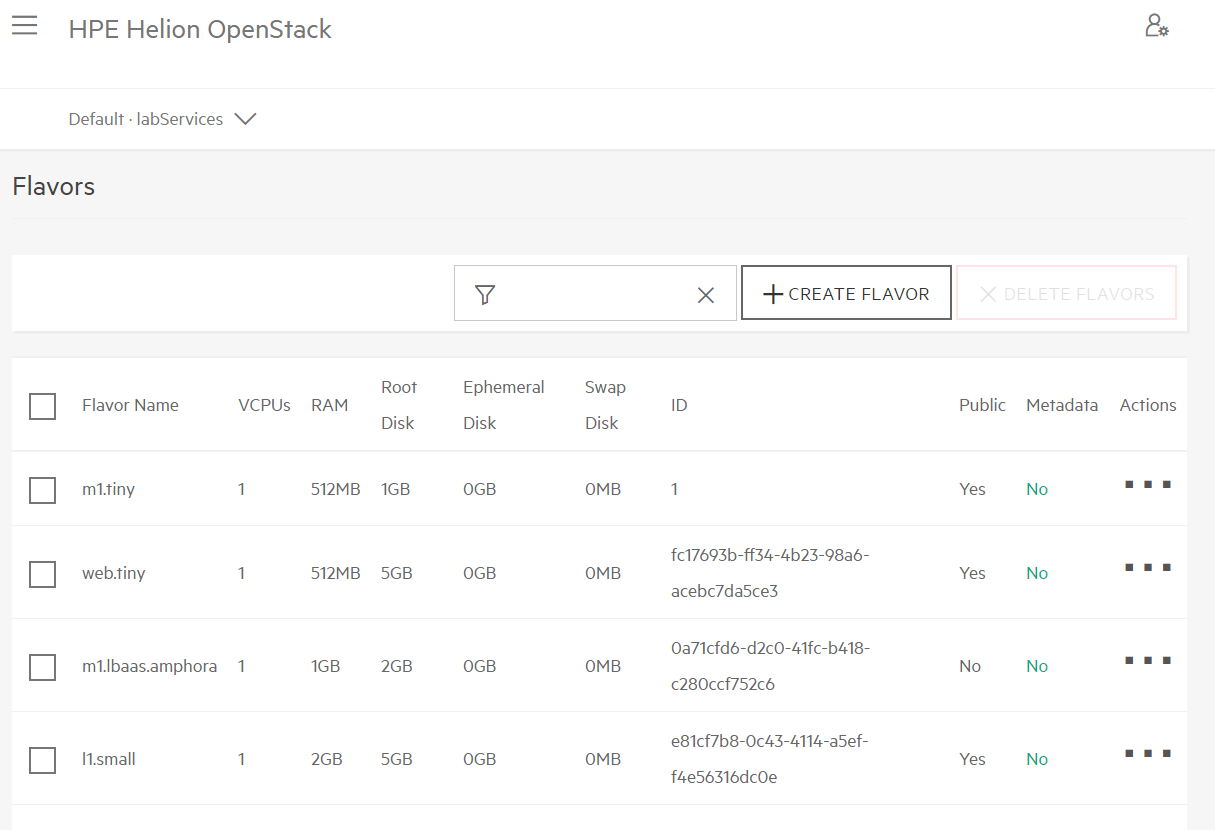
Task: Click the 1GB root disk of m1.tiny
Action: pos(396,489)
